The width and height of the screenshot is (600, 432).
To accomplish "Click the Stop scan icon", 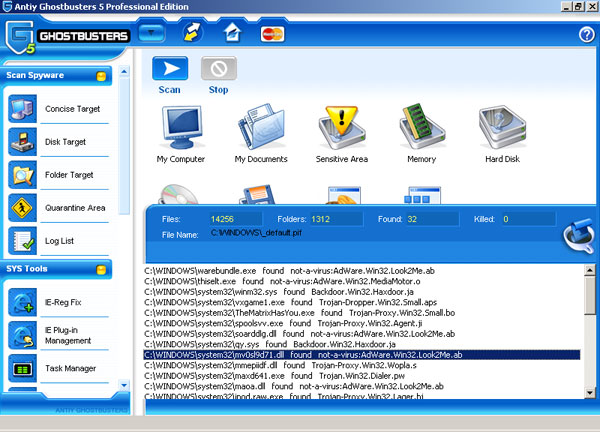I will [x=218, y=69].
